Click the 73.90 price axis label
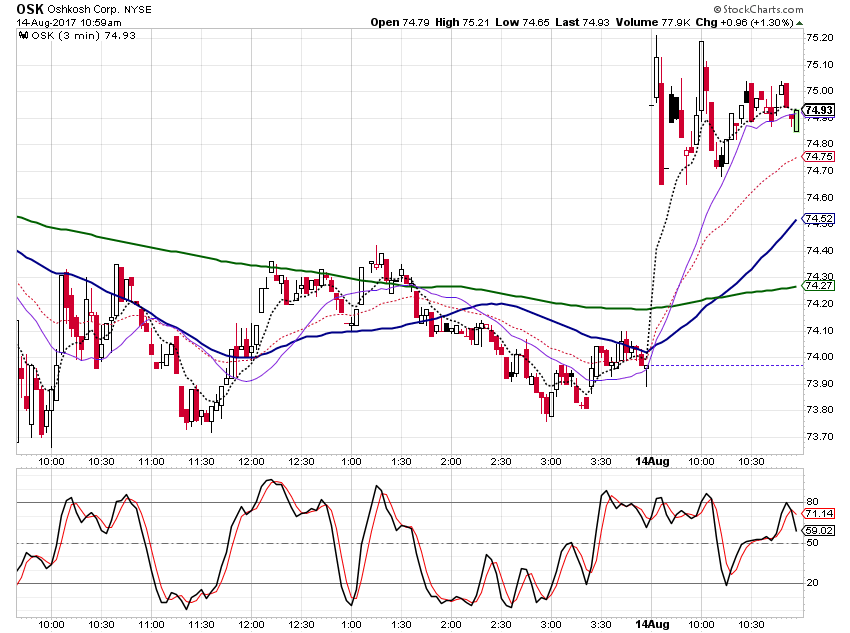Screen dimensions: 850x633 tap(820, 384)
